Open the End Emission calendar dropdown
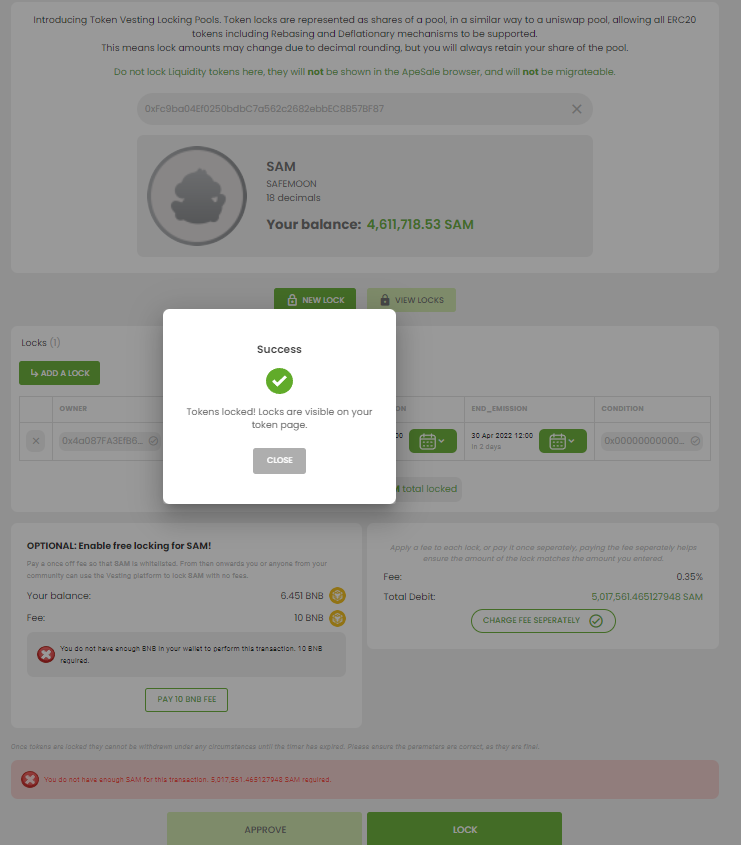Viewport: 741px width, 845px height. (x=563, y=441)
